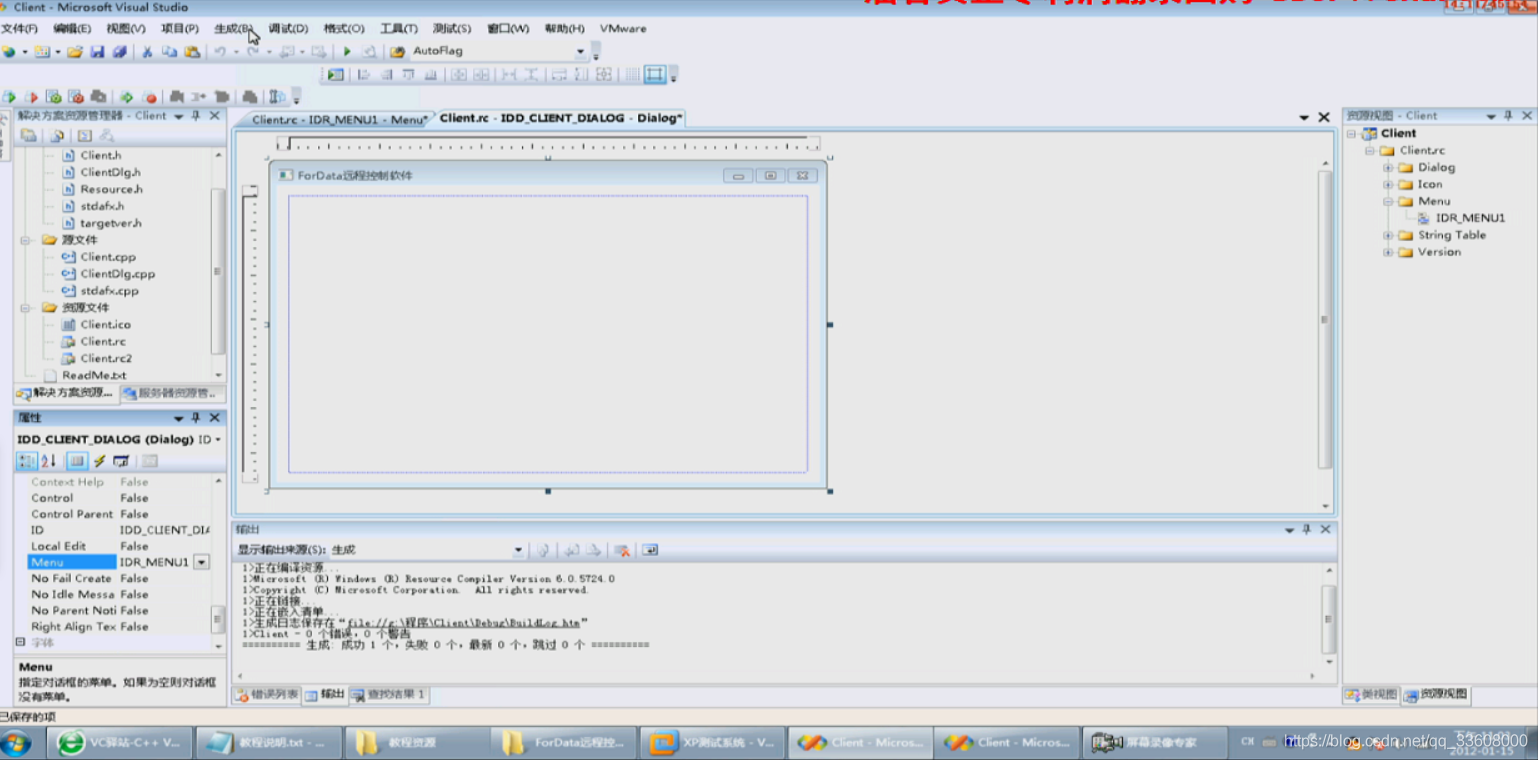The height and width of the screenshot is (760, 1538).
Task: Collapse the 源文件 folder in Solution Explorer
Action: click(x=26, y=240)
